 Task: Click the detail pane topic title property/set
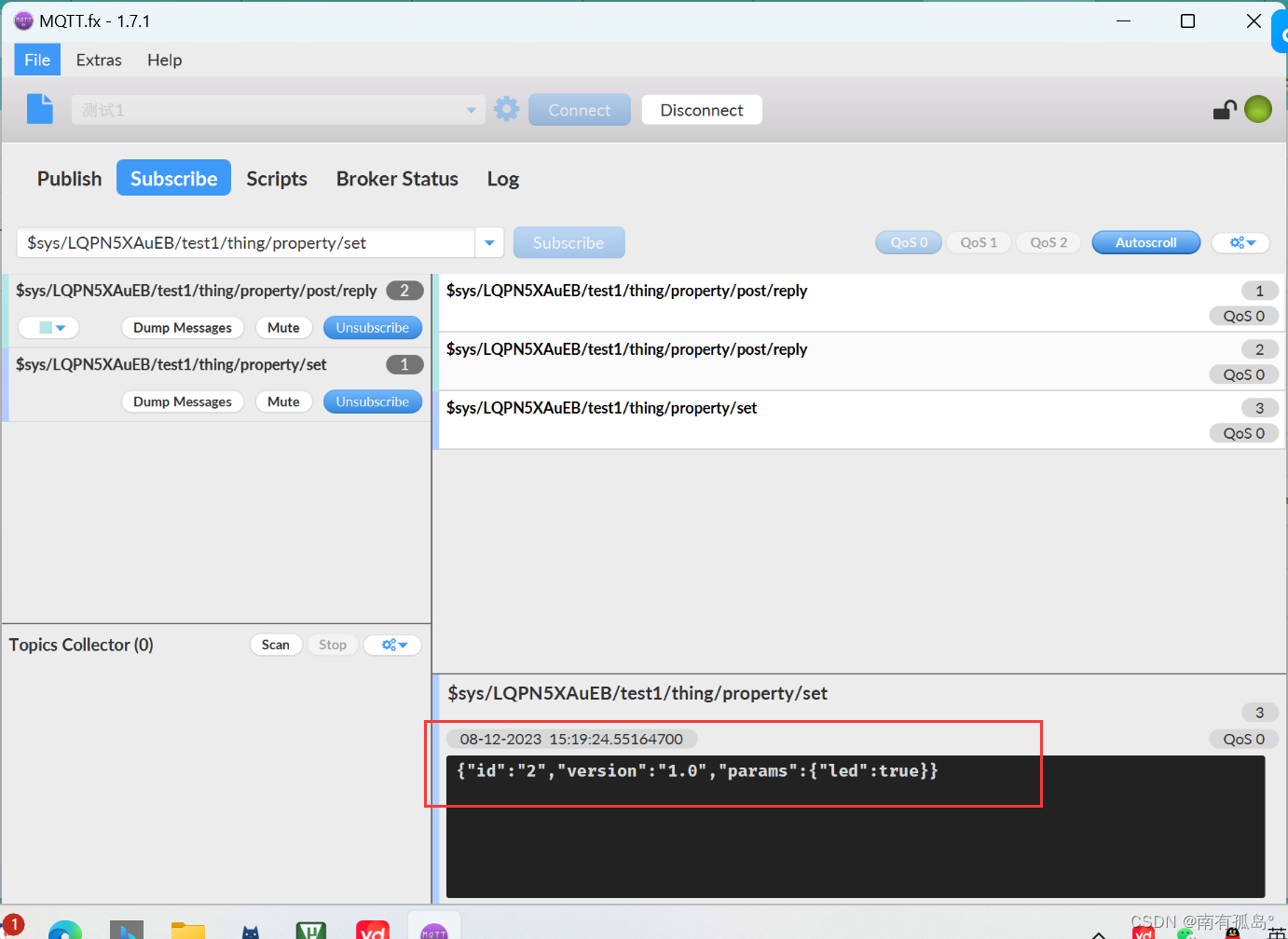[637, 693]
